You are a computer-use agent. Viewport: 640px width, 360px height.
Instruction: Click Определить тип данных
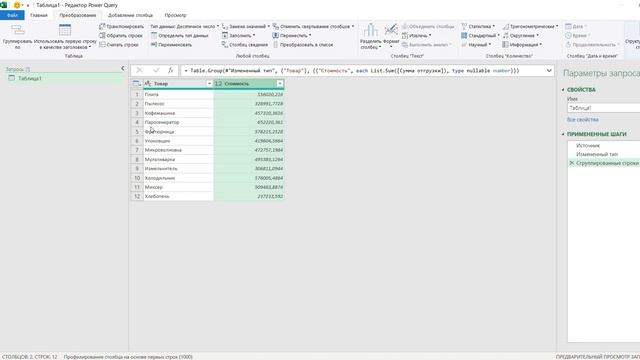(x=180, y=36)
